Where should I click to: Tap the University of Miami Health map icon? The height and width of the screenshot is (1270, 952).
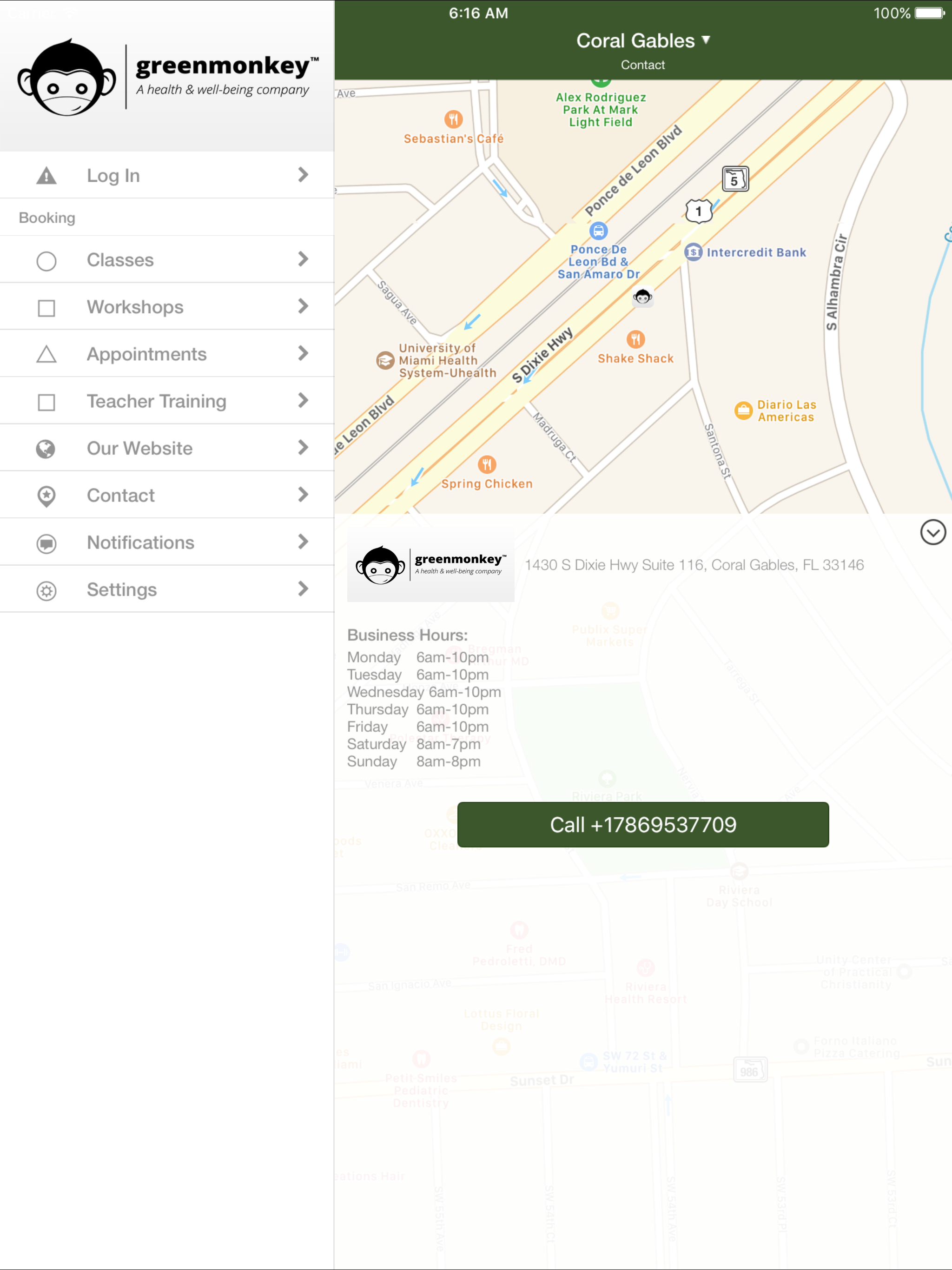(385, 361)
